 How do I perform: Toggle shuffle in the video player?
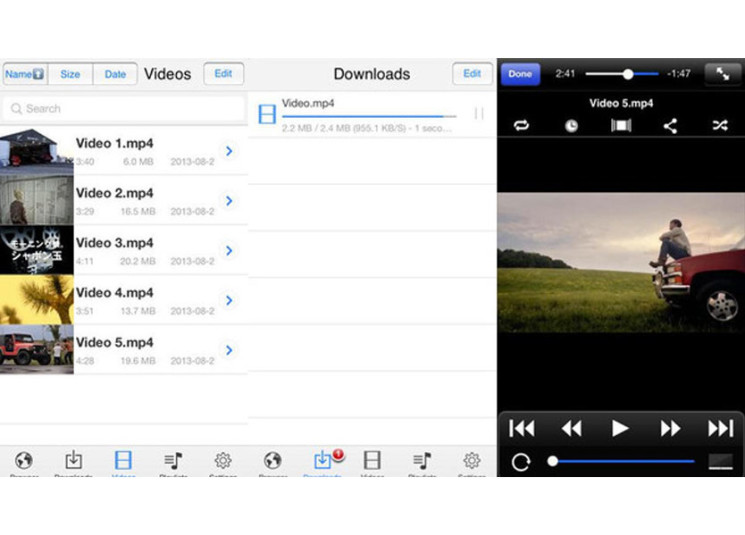pos(719,126)
